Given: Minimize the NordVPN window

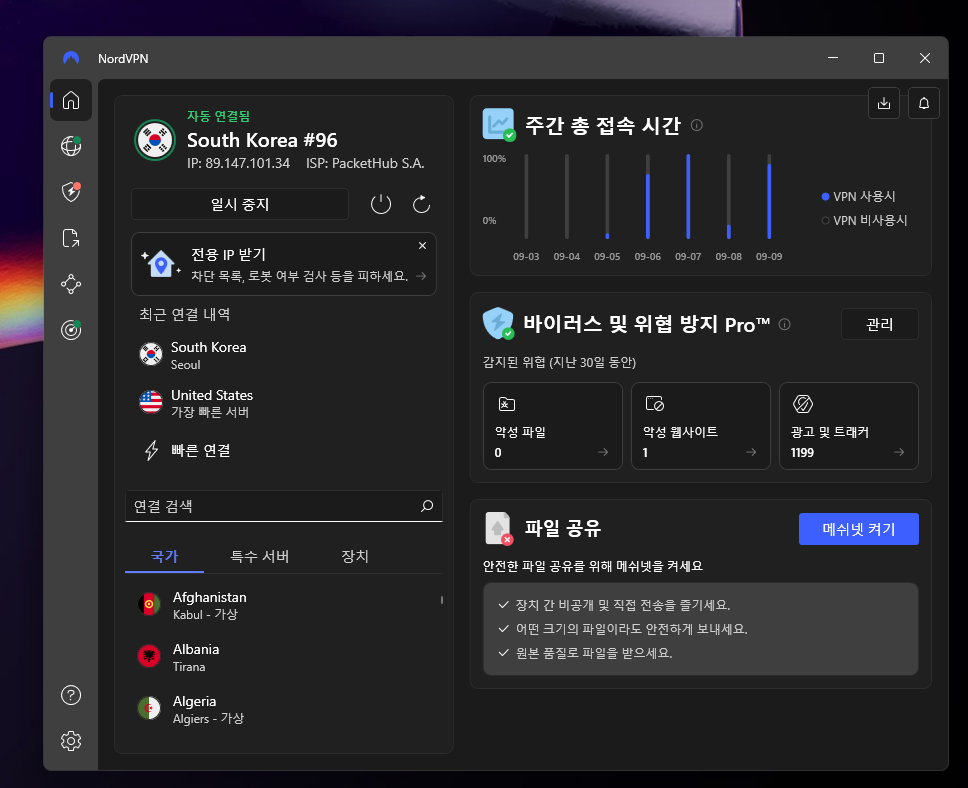Looking at the screenshot, I should pyautogui.click(x=833, y=58).
